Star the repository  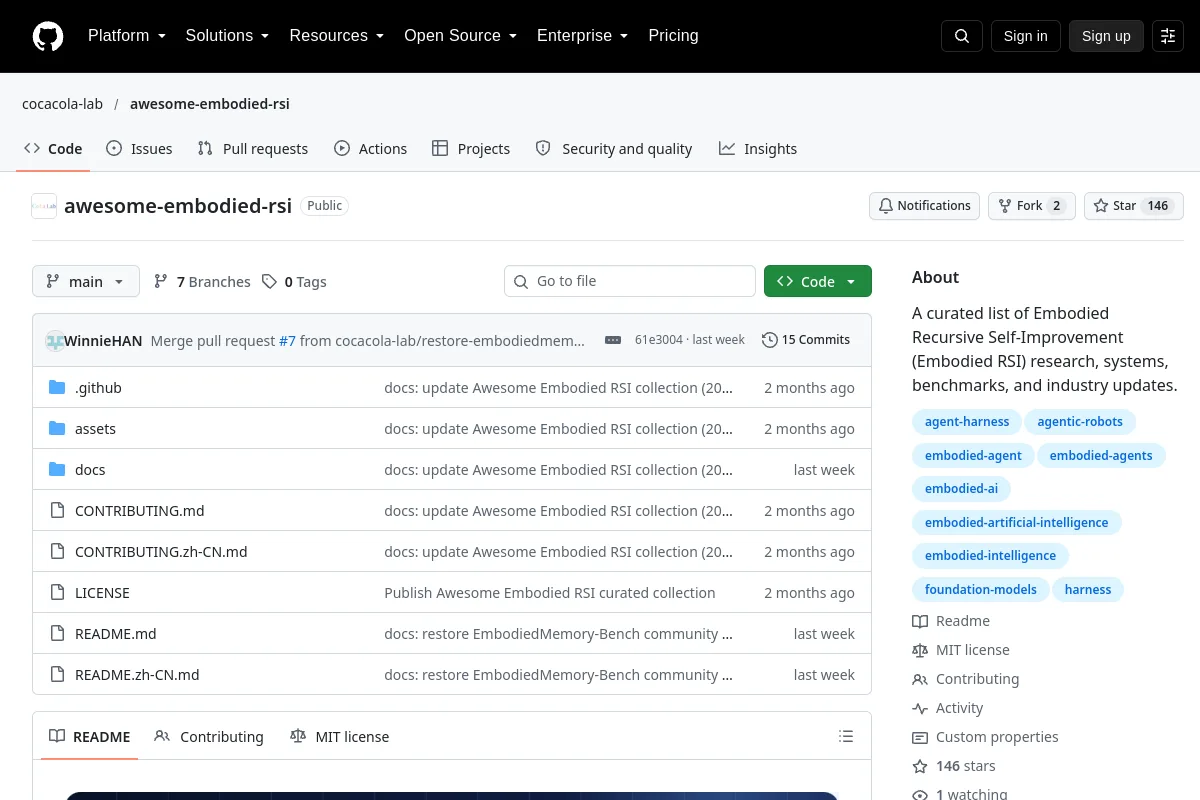(1134, 206)
